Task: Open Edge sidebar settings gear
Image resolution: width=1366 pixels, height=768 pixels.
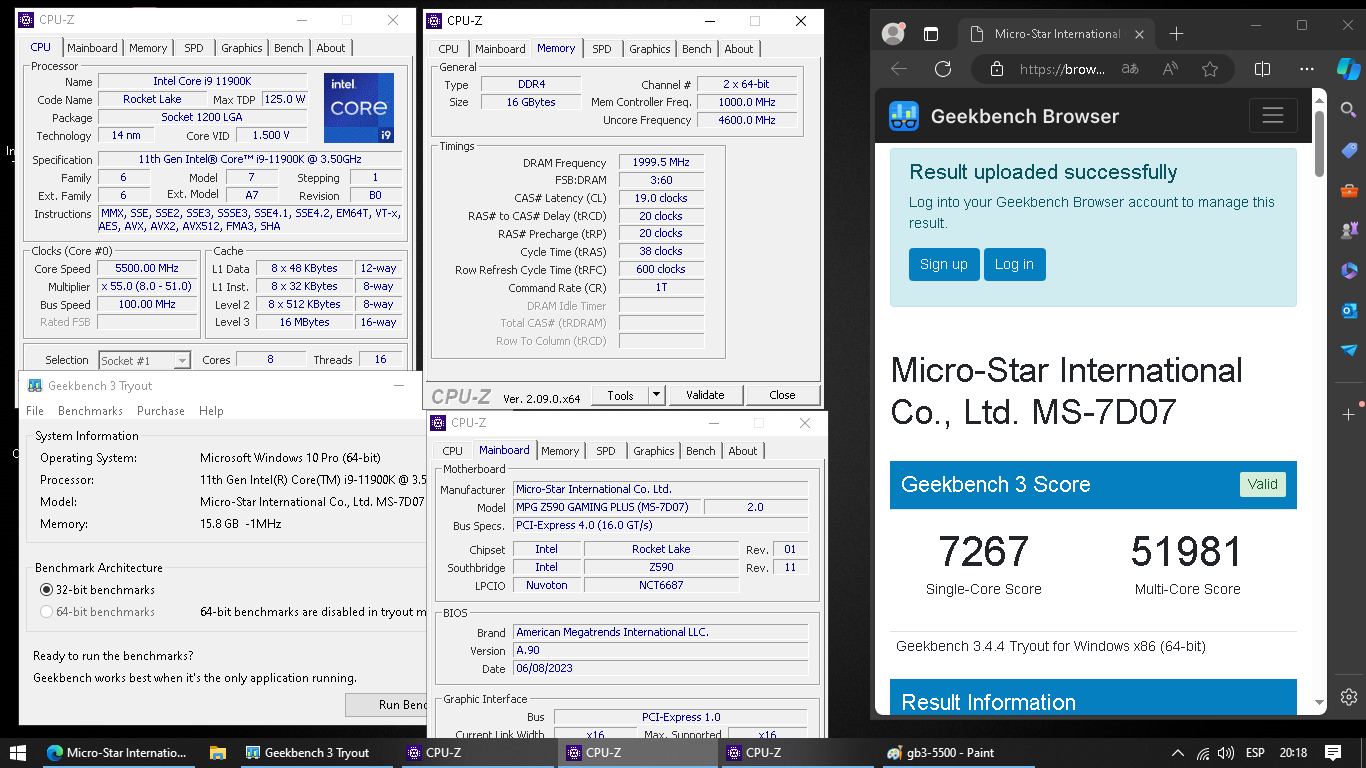Action: pyautogui.click(x=1349, y=697)
